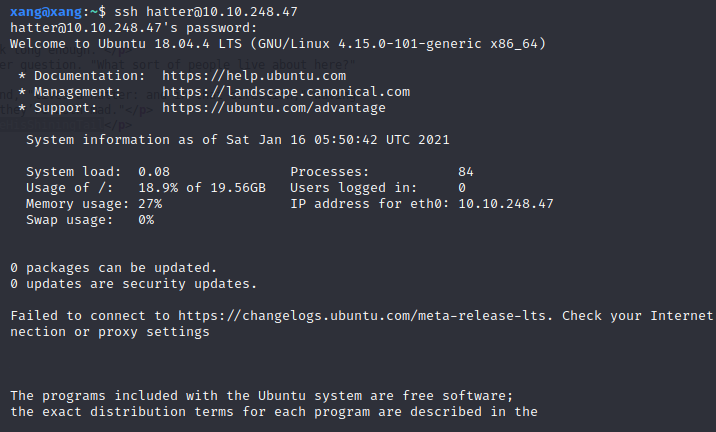Click the Processes count 84
716x432 pixels.
[x=466, y=172]
